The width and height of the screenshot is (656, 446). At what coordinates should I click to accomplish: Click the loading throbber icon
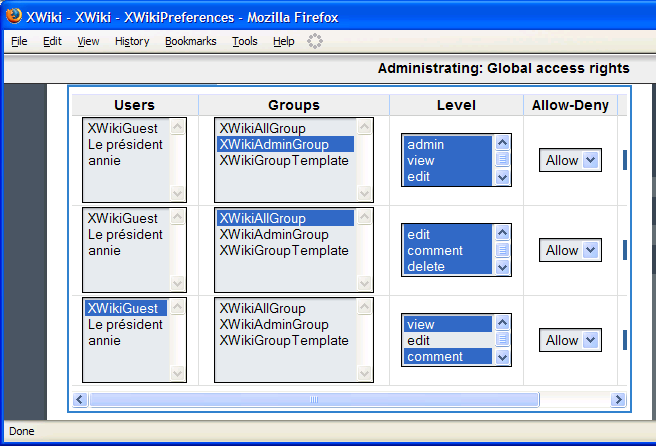tap(315, 41)
